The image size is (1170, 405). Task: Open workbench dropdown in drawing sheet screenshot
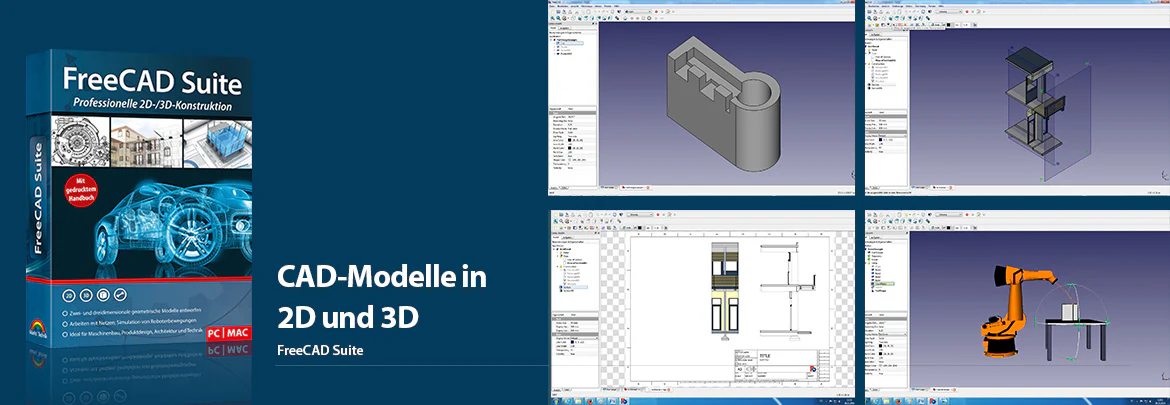[x=640, y=215]
